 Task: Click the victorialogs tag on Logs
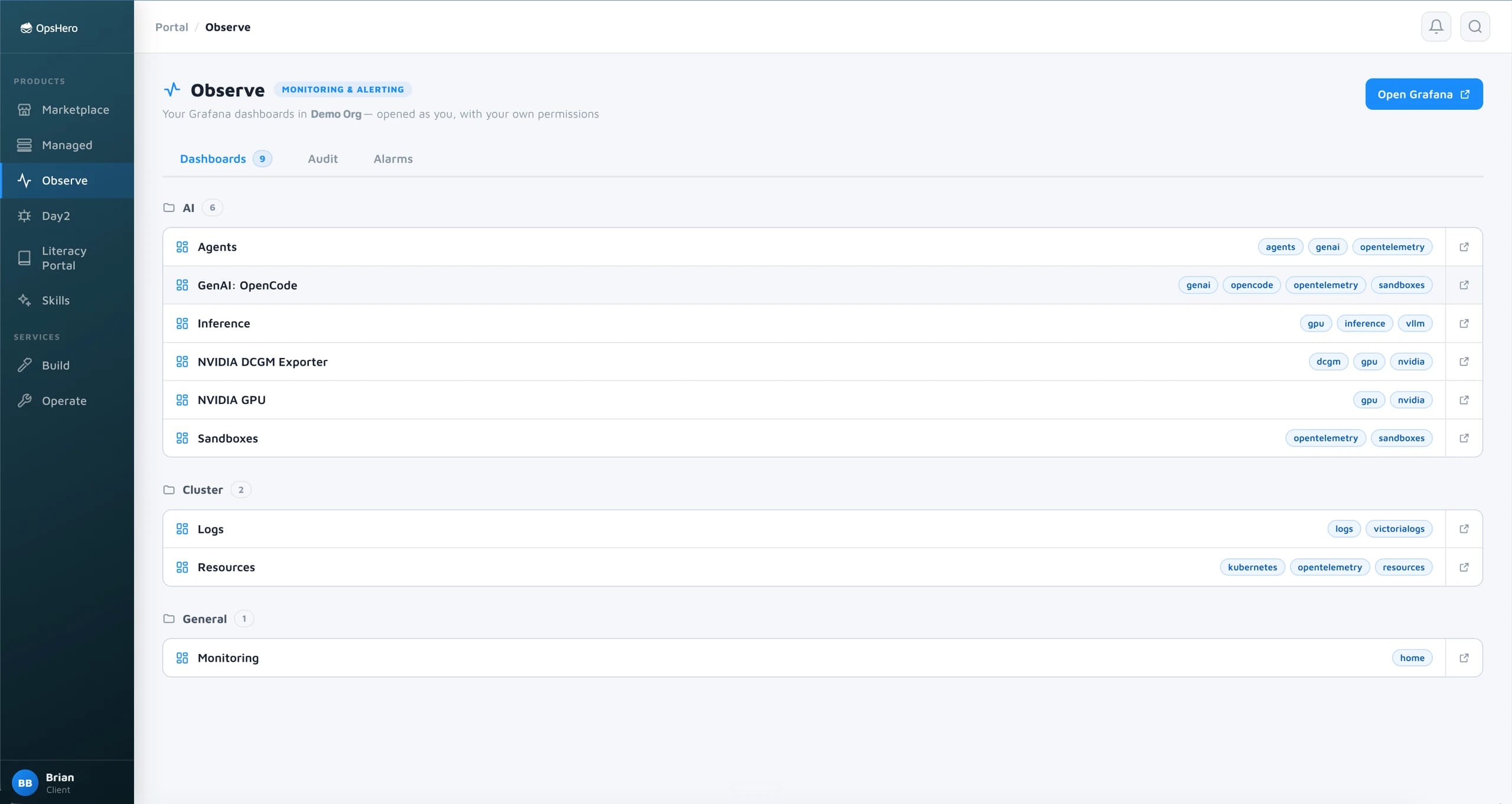tap(1399, 529)
